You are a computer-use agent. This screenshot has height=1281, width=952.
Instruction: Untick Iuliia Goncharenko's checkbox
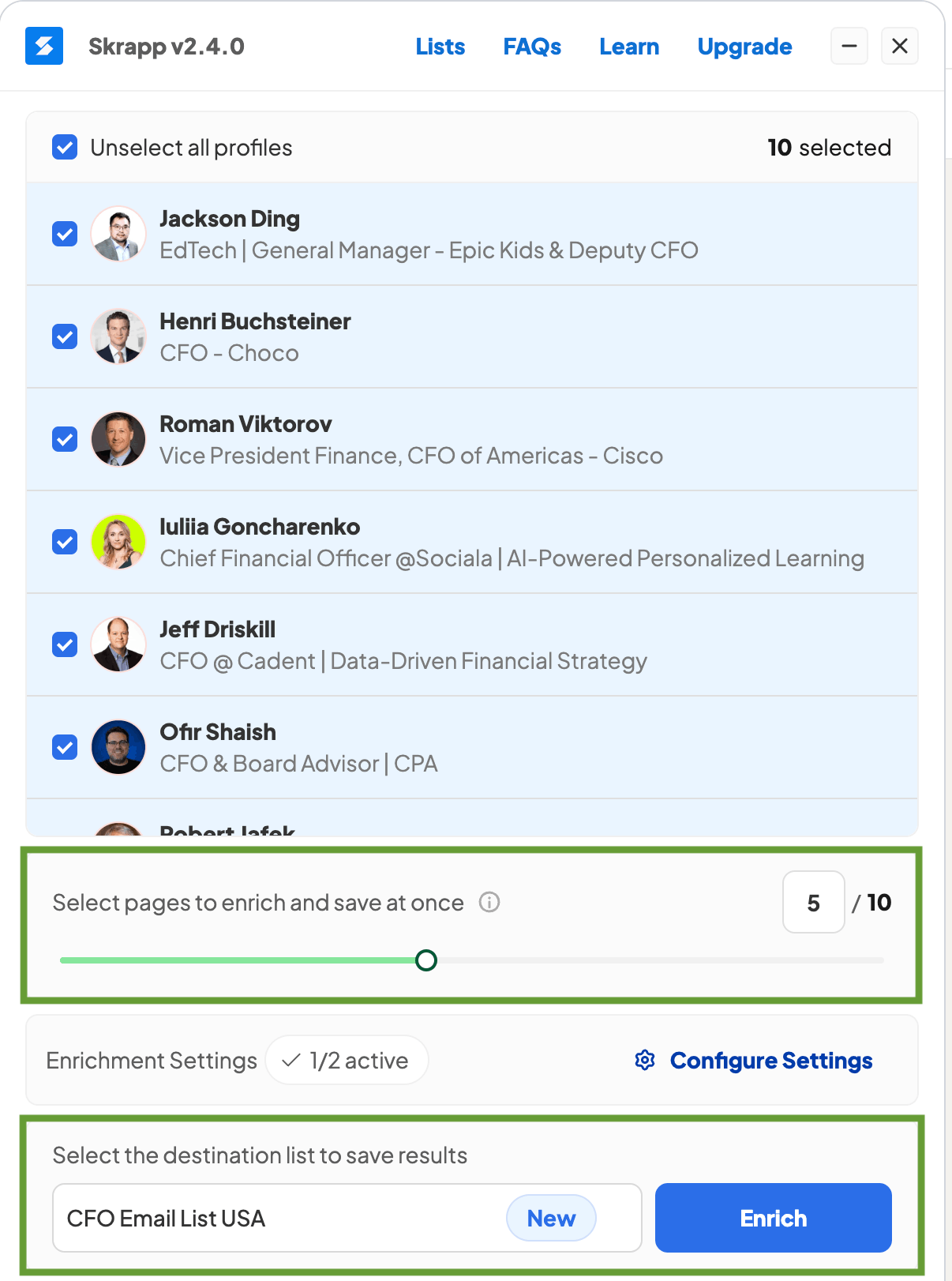point(65,542)
